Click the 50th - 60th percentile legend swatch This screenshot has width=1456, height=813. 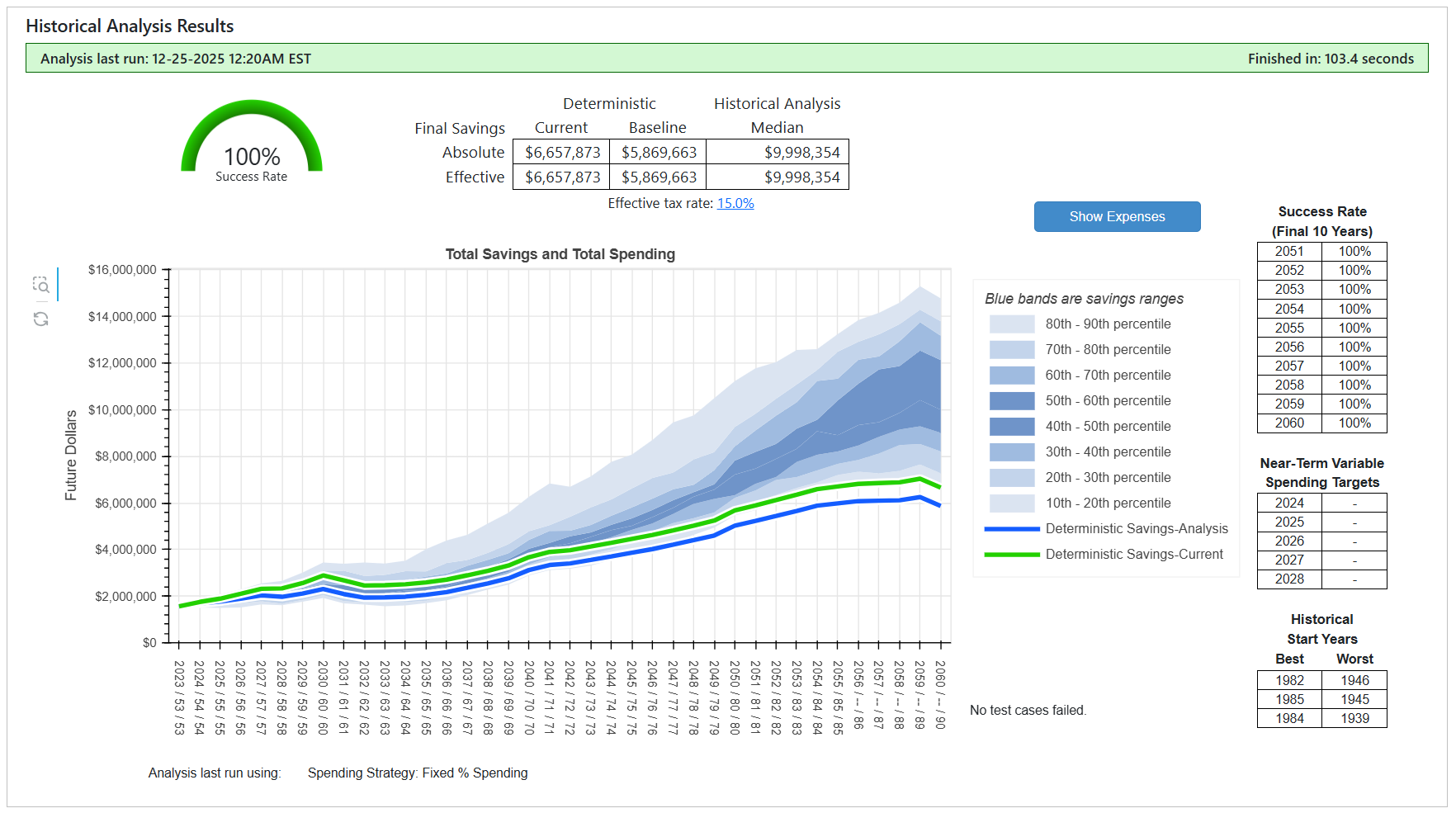point(1011,400)
